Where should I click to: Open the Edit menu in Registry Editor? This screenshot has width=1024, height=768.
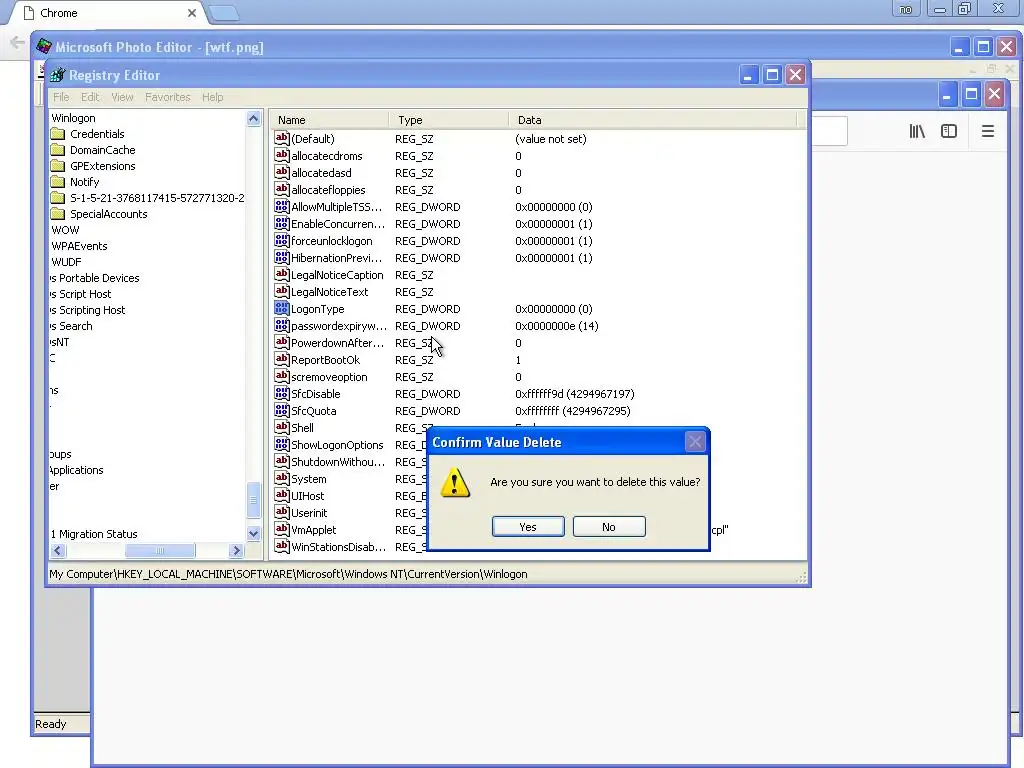tap(90, 97)
